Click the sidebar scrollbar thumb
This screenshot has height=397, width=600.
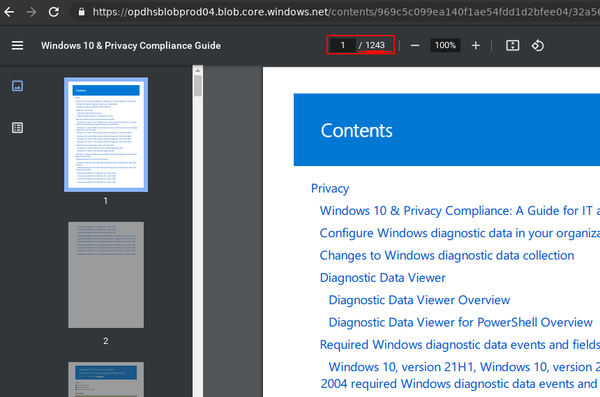tap(198, 86)
